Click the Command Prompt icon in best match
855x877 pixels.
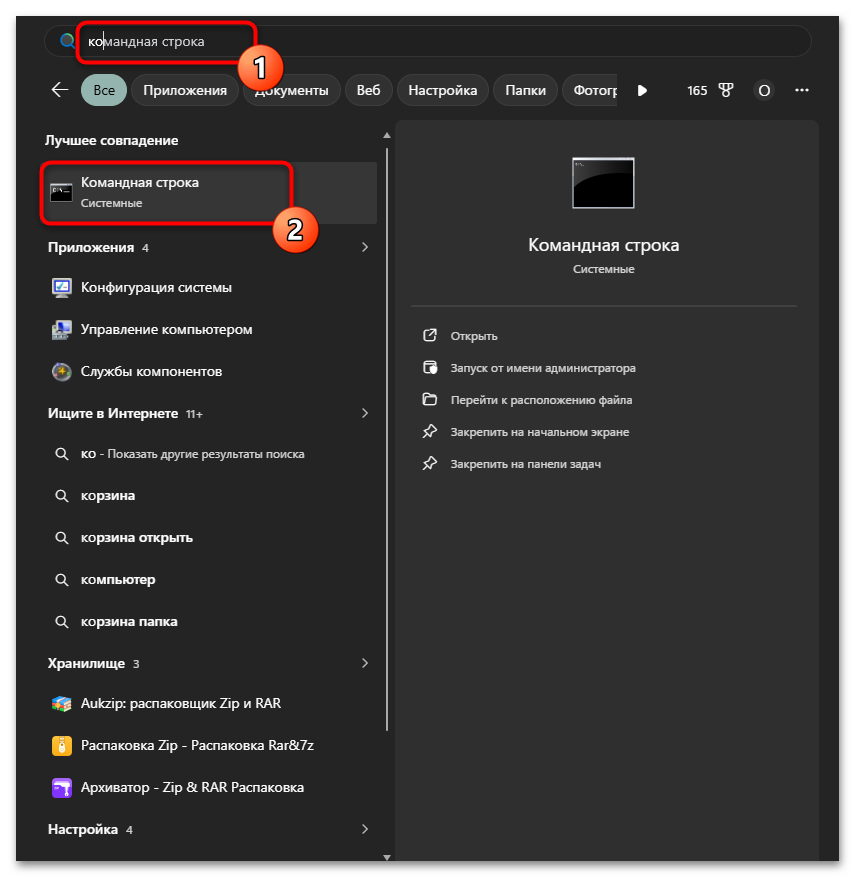click(x=62, y=192)
